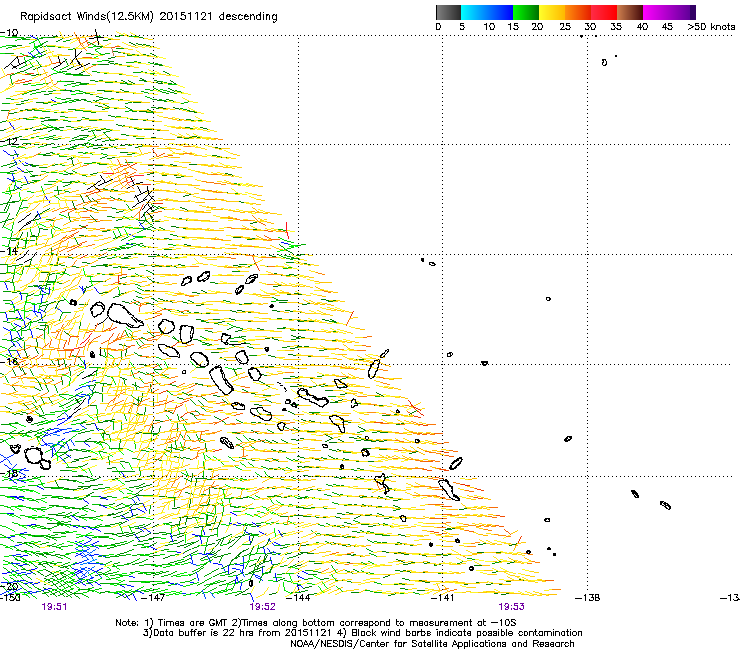Screen dimensions: 740x650
Task: Click the '-12' latitude axis label
Action: click(x=9, y=142)
